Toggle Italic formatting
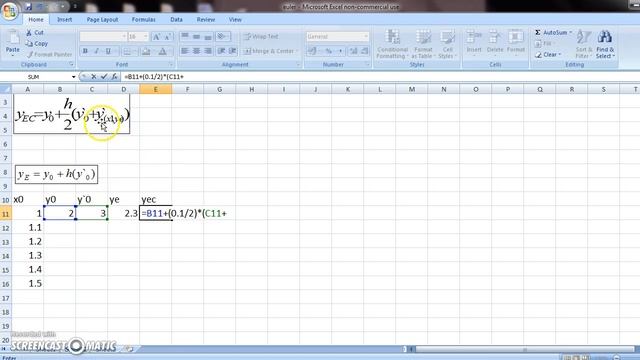The height and width of the screenshot is (360, 640). pos(96,51)
